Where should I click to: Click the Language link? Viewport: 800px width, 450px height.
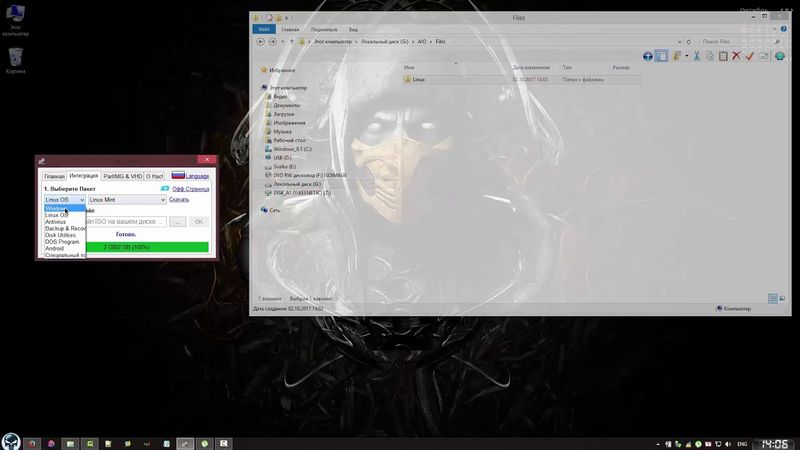[197, 176]
